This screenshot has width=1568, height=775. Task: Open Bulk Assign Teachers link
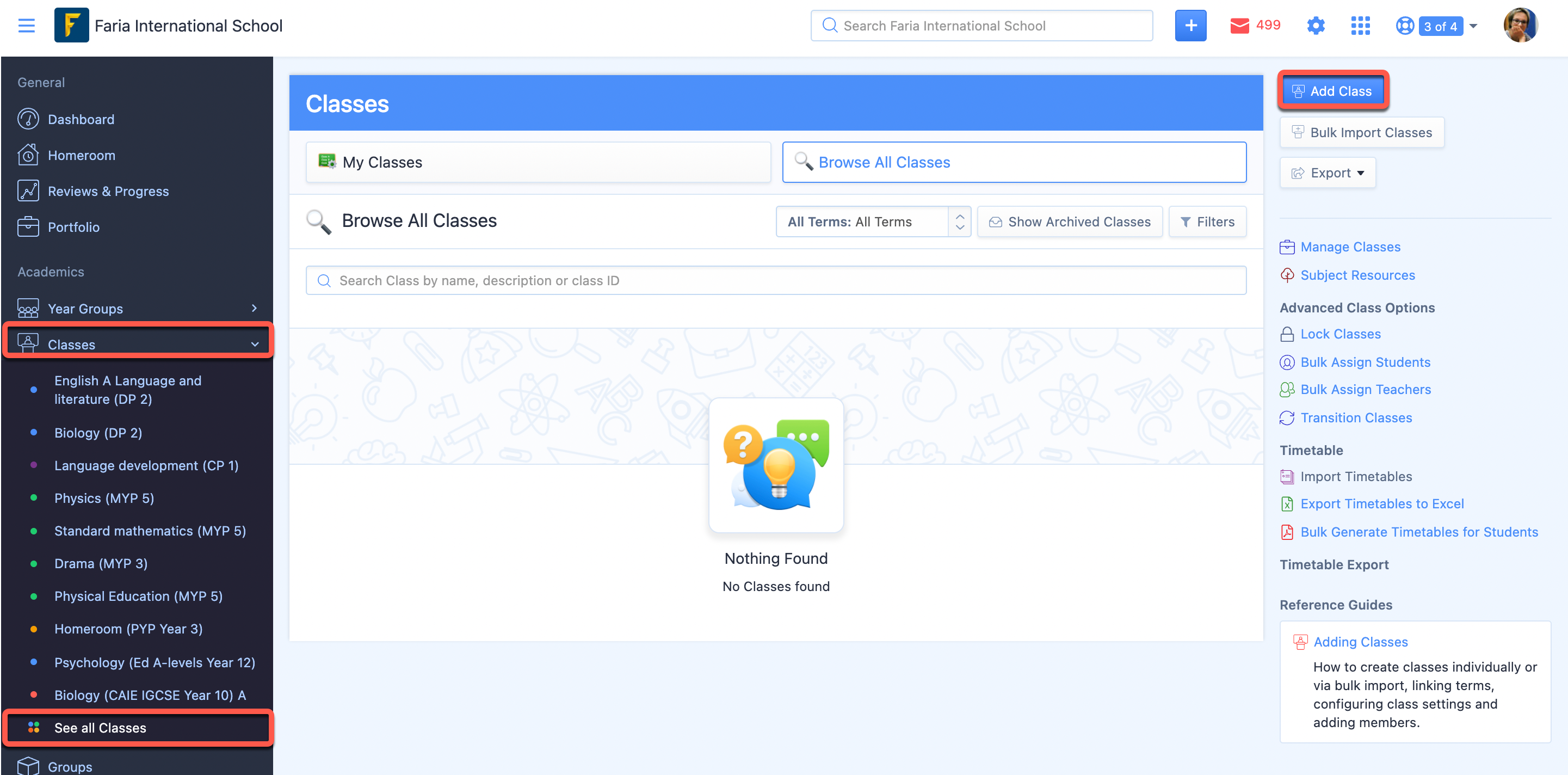coord(1365,389)
